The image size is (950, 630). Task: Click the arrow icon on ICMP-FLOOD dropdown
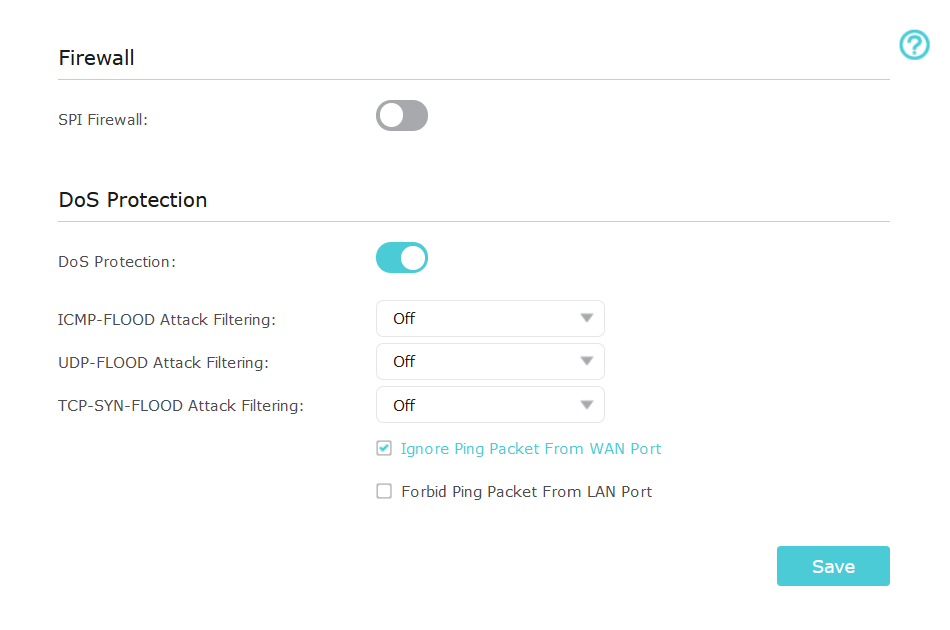pos(586,319)
